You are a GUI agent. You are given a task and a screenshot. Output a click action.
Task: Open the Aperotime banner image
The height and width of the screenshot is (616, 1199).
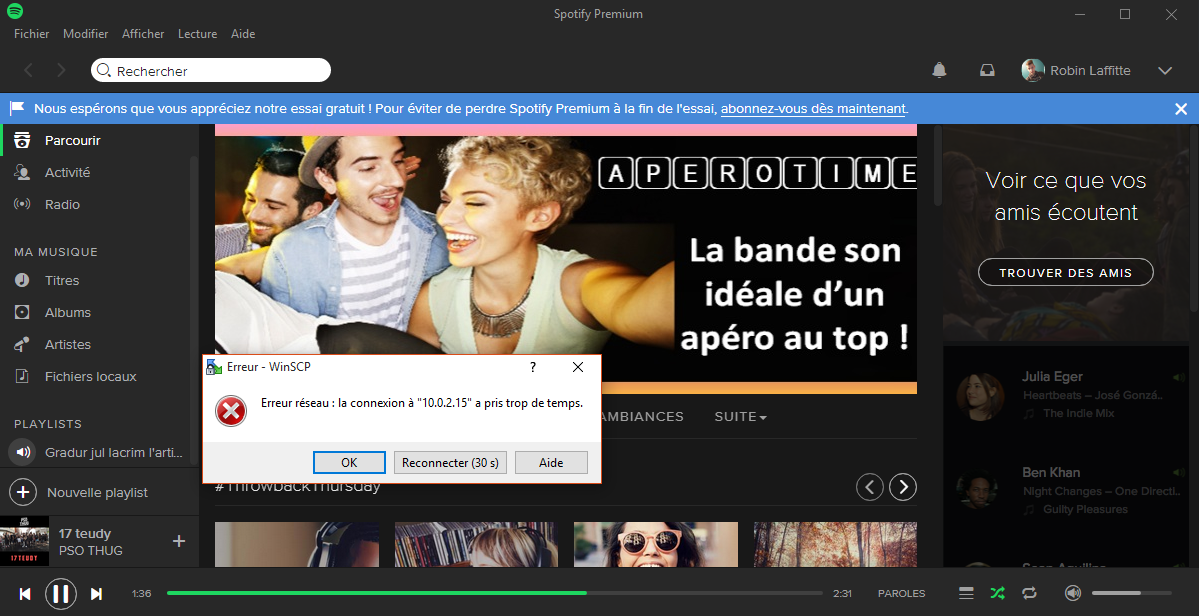tap(566, 258)
